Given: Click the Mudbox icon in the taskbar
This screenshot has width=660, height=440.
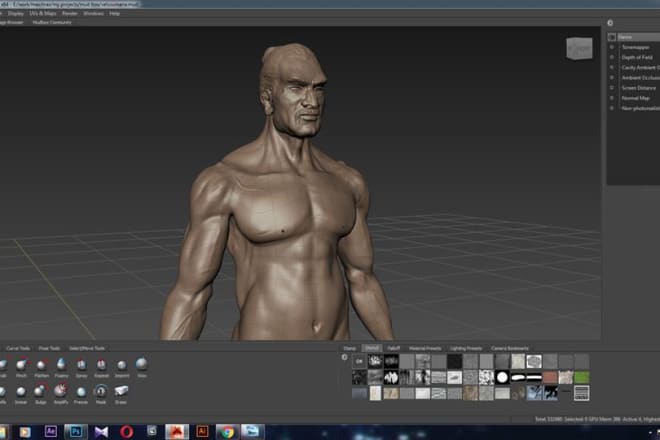Looking at the screenshot, I should click(x=177, y=432).
